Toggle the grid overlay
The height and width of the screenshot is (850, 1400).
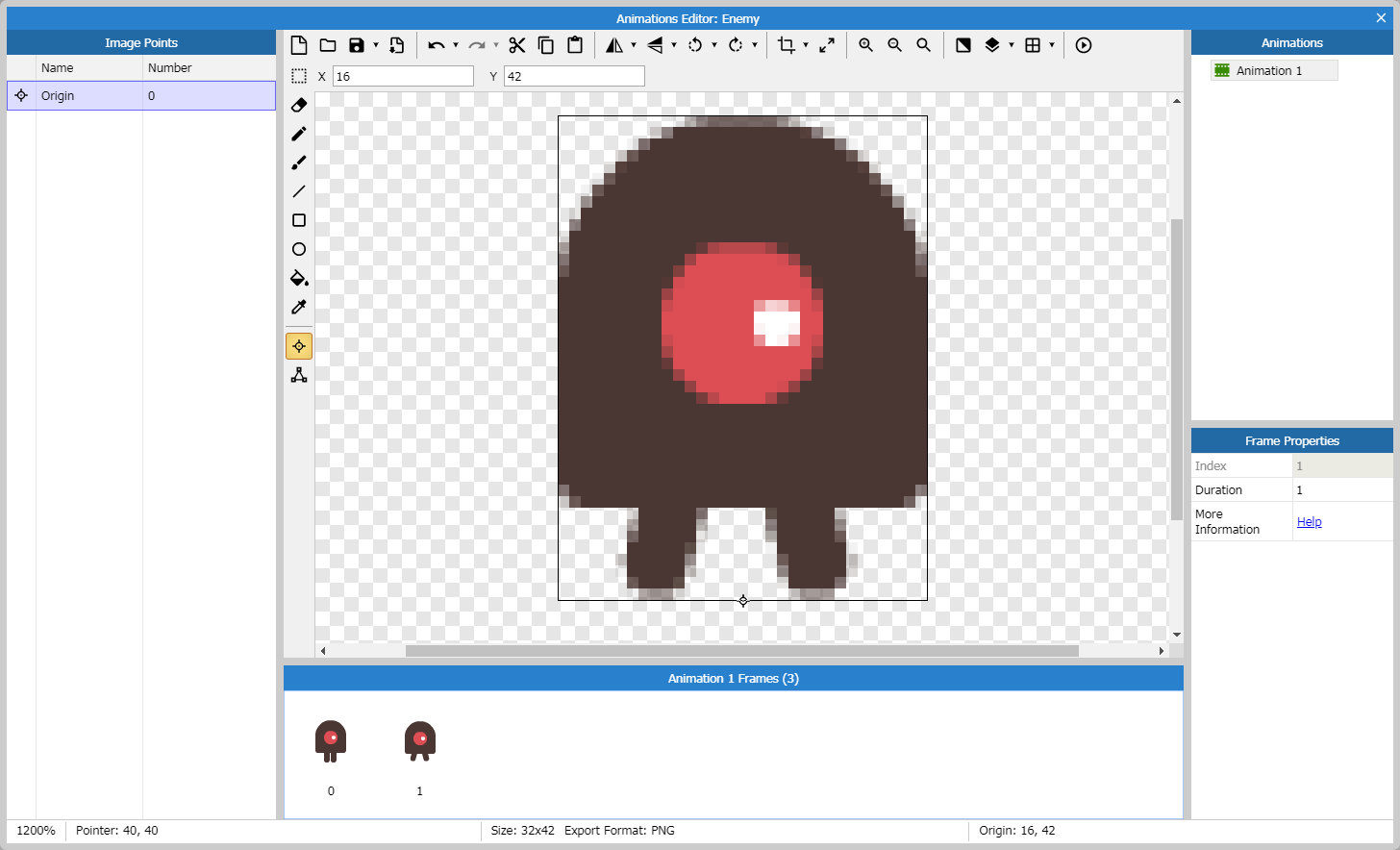tap(1033, 45)
